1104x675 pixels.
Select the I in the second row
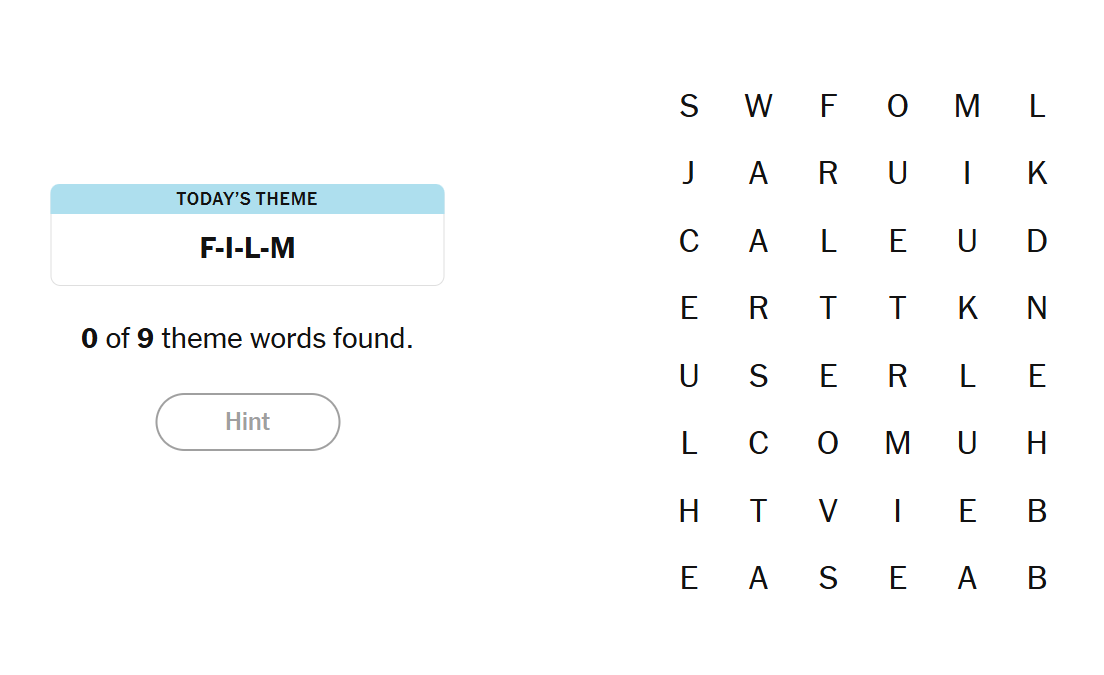[967, 174]
